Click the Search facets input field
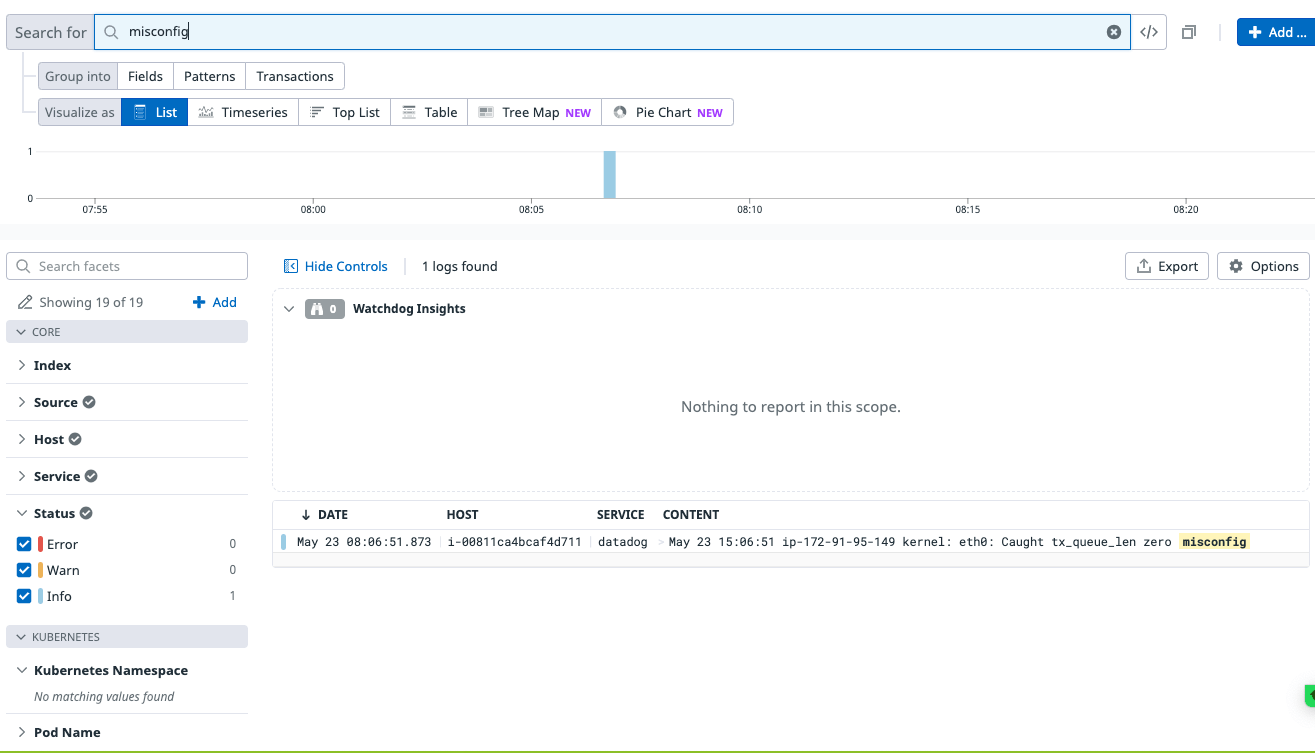1315x753 pixels. point(127,266)
